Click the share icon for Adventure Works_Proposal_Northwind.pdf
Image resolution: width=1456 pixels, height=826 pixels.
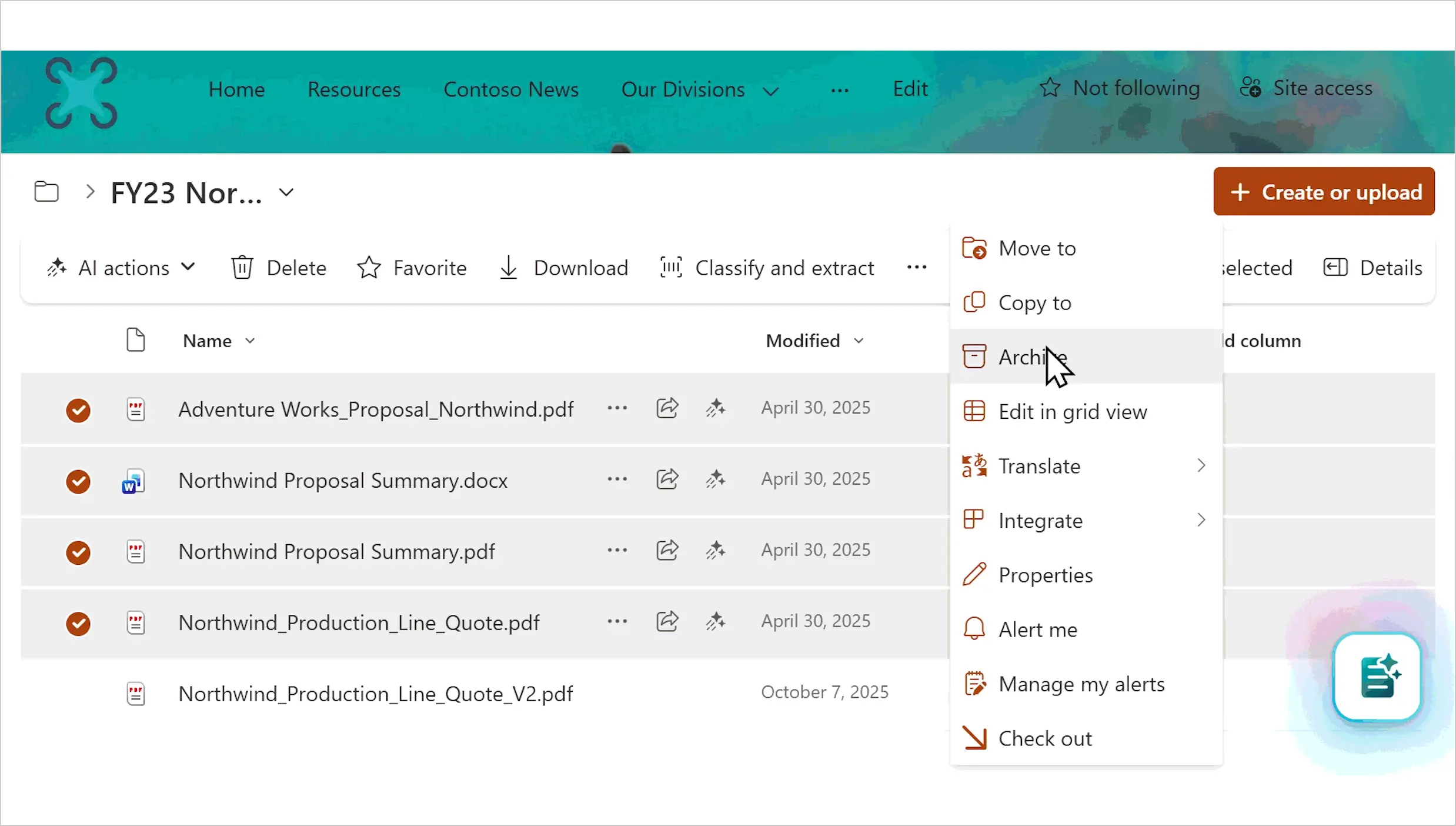coord(667,408)
